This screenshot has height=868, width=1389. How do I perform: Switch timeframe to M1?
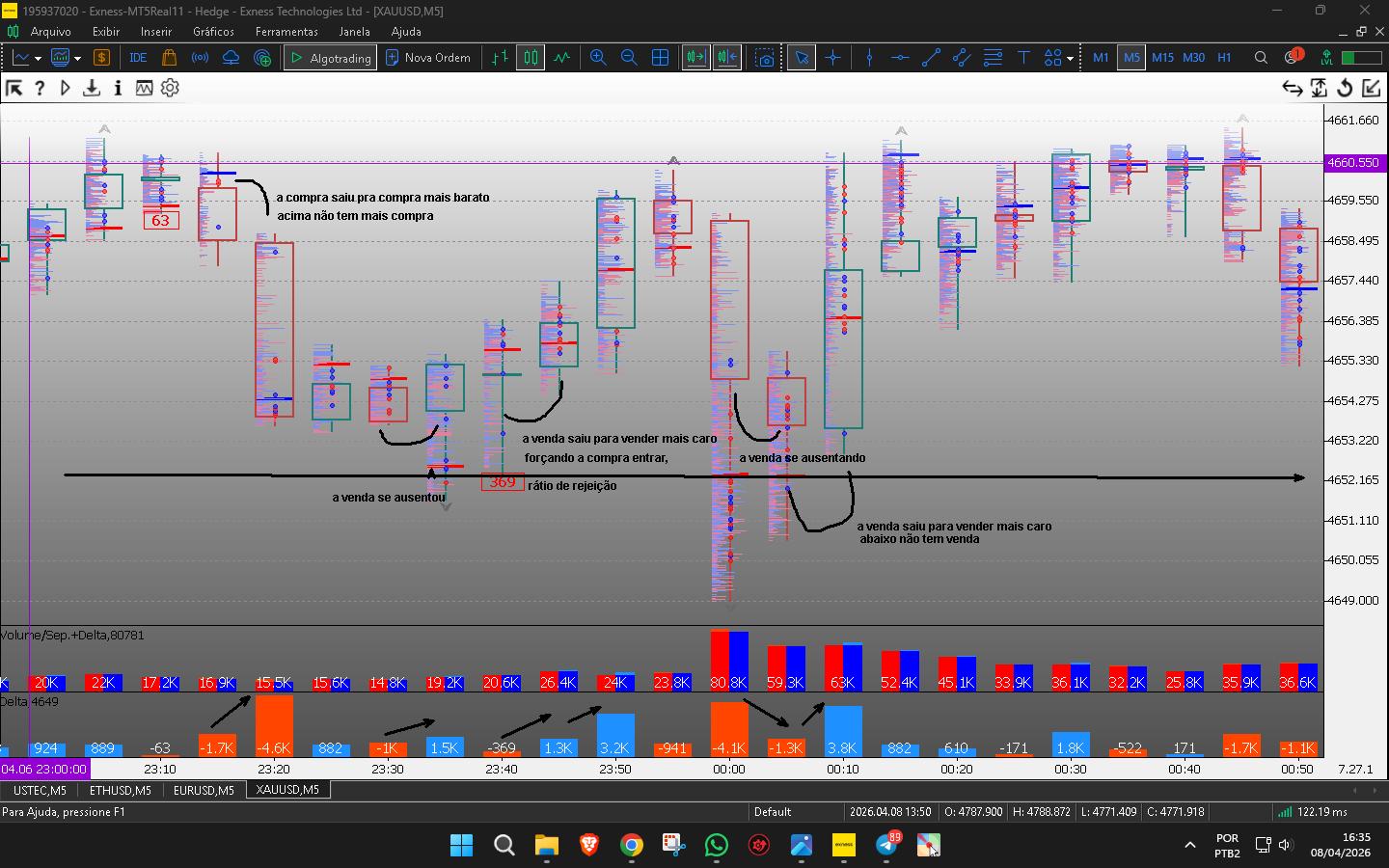(x=1101, y=58)
